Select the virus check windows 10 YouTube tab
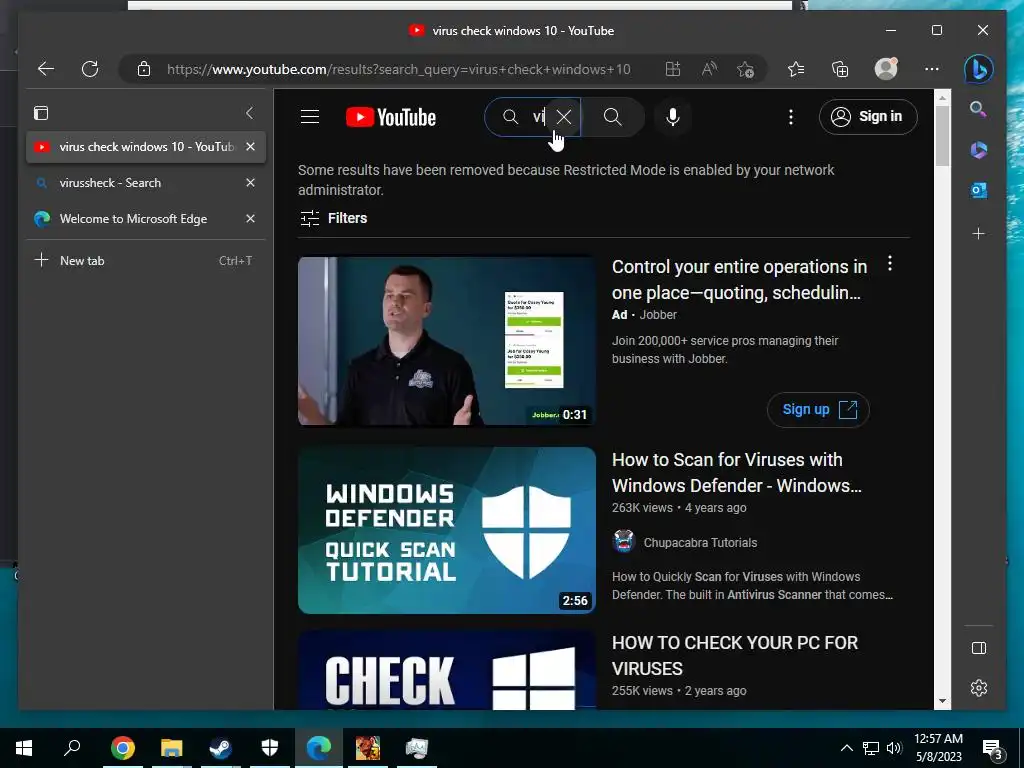The height and width of the screenshot is (768, 1024). click(x=146, y=147)
